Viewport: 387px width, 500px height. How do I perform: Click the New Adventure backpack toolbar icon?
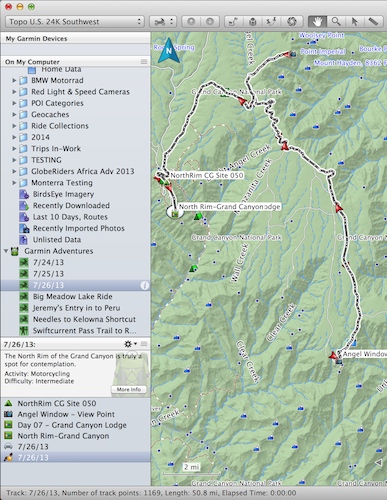[x=253, y=22]
